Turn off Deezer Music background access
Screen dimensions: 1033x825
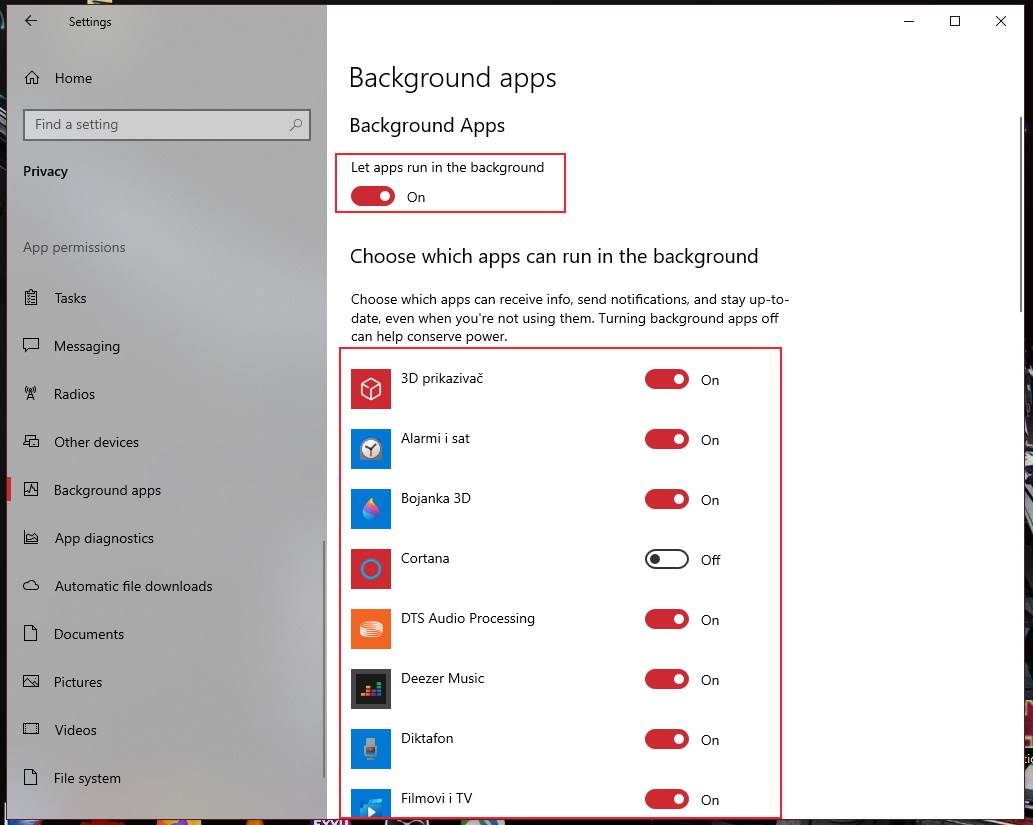[x=666, y=679]
